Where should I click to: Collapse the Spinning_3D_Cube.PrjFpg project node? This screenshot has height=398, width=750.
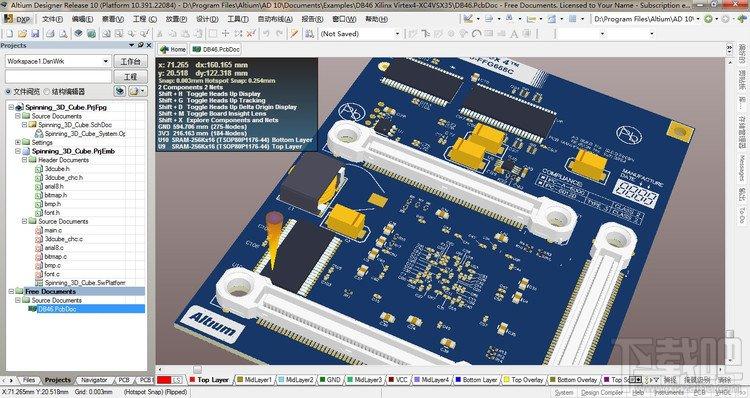(11, 107)
